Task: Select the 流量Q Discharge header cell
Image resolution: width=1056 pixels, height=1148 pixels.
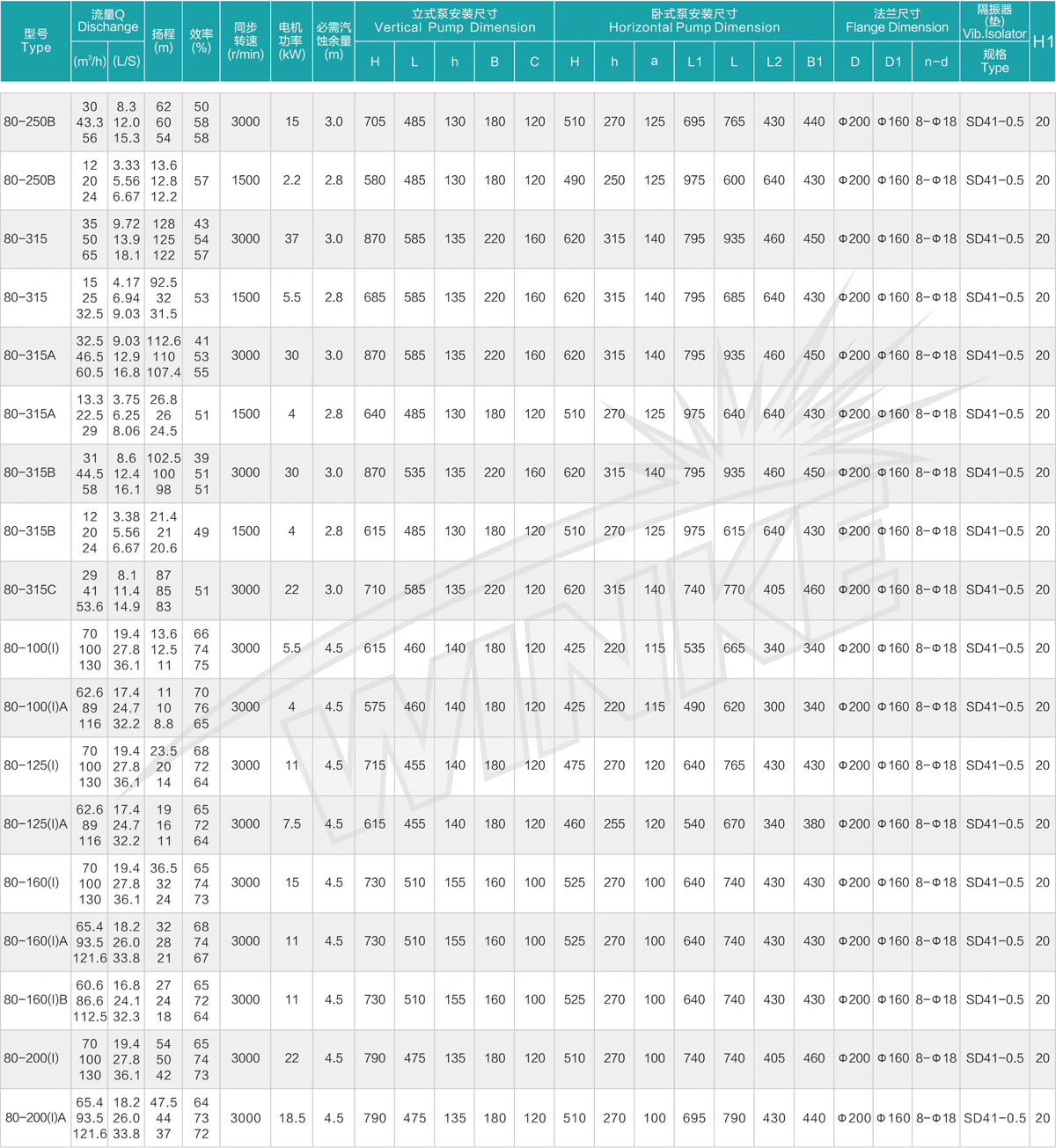Action: (107, 20)
